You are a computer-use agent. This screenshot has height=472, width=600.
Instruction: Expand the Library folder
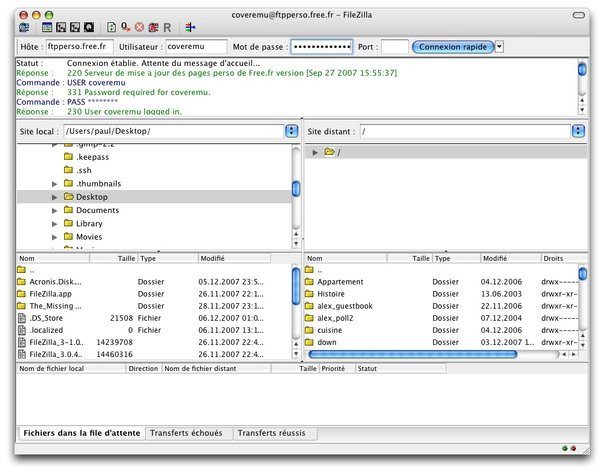pyautogui.click(x=55, y=224)
